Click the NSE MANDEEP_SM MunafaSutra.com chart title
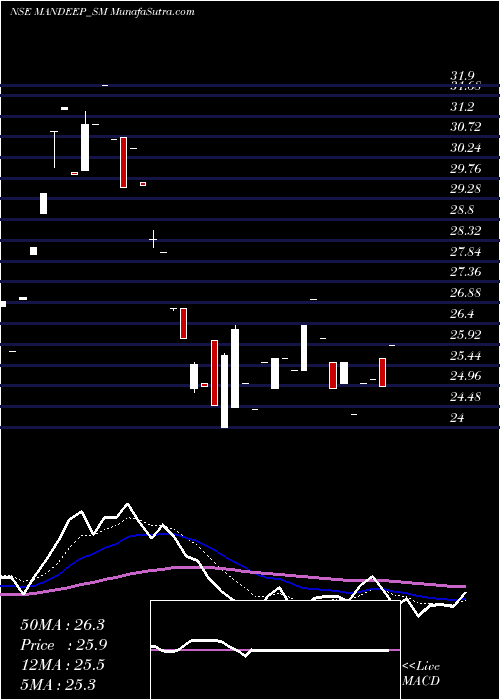 (x=102, y=12)
